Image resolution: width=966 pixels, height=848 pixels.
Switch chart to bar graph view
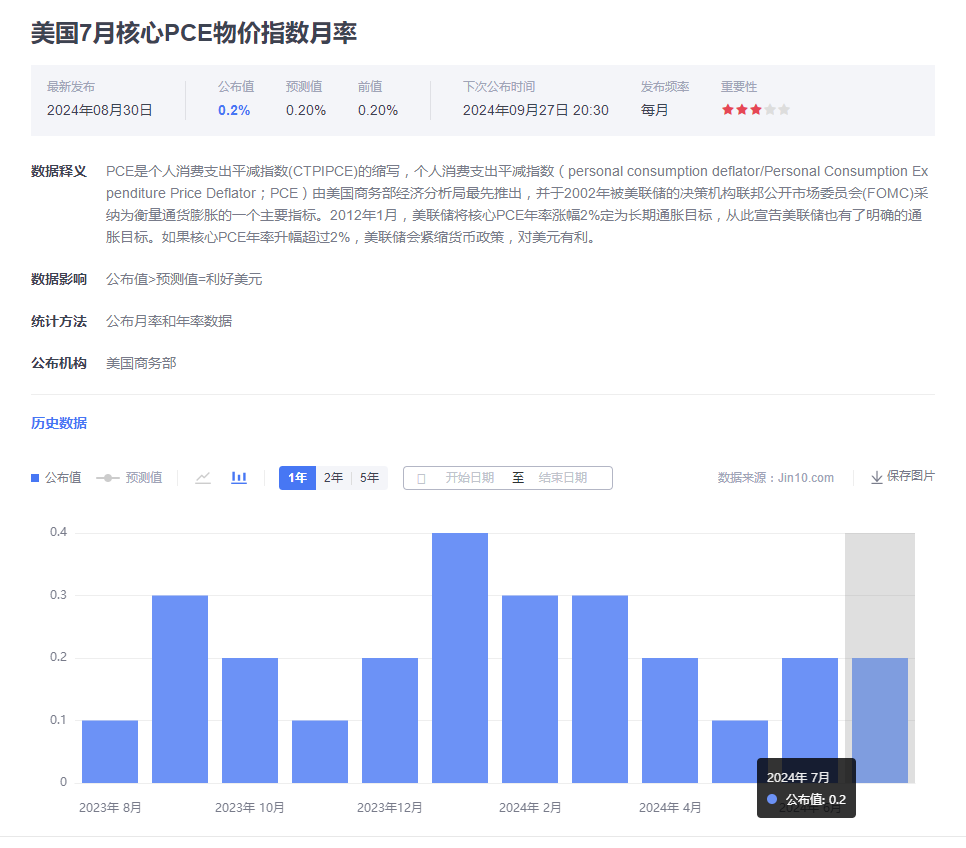tap(239, 478)
